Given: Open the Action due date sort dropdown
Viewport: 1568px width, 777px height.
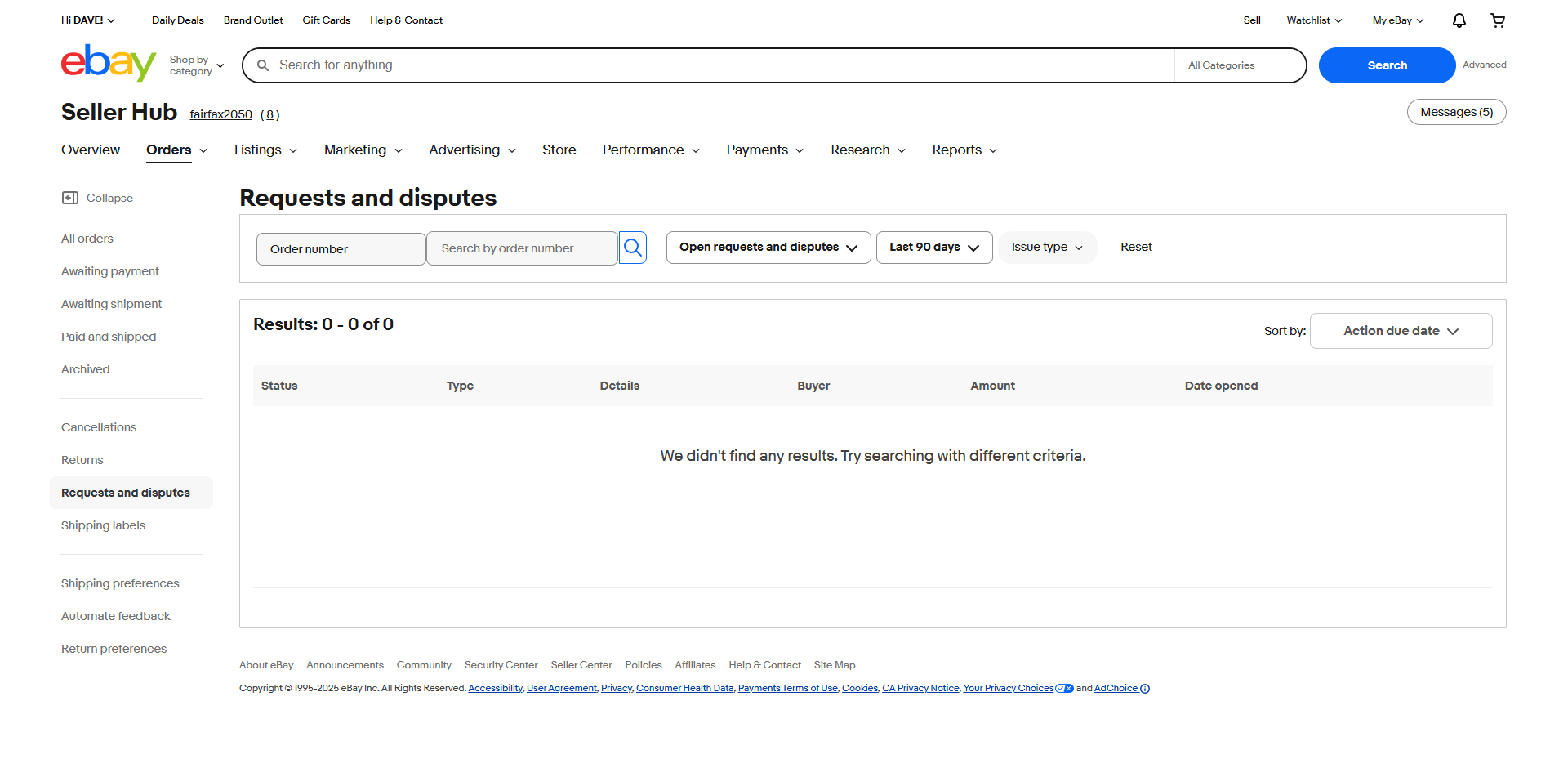Looking at the screenshot, I should pyautogui.click(x=1401, y=331).
